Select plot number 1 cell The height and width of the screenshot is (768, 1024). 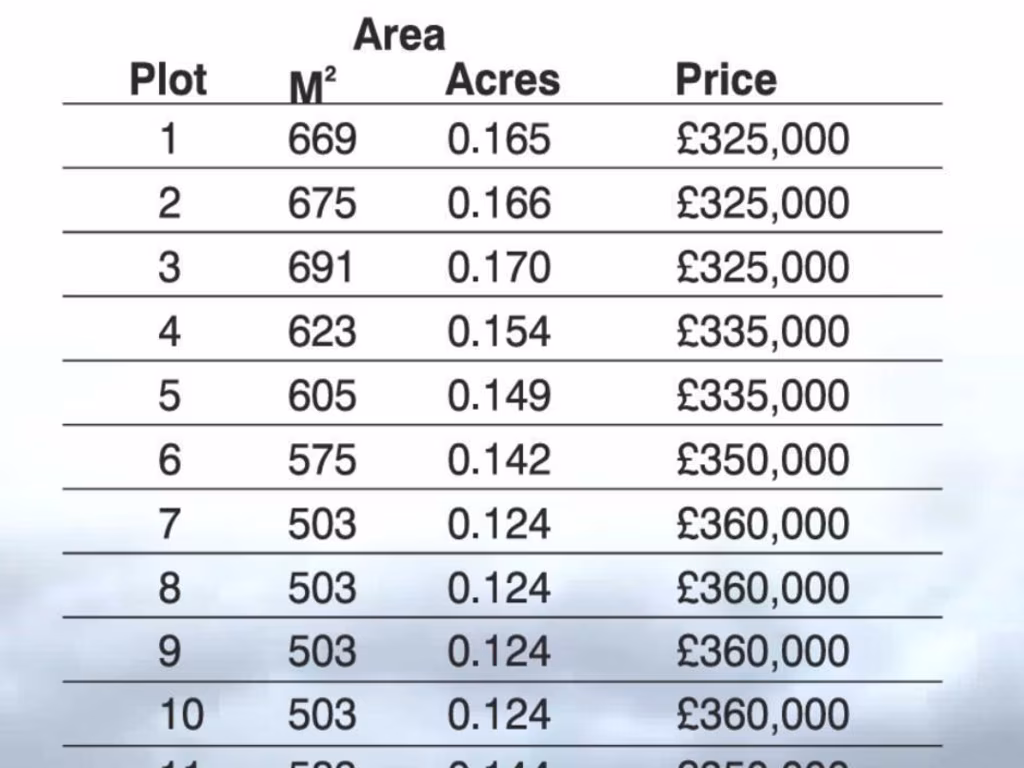coord(168,139)
